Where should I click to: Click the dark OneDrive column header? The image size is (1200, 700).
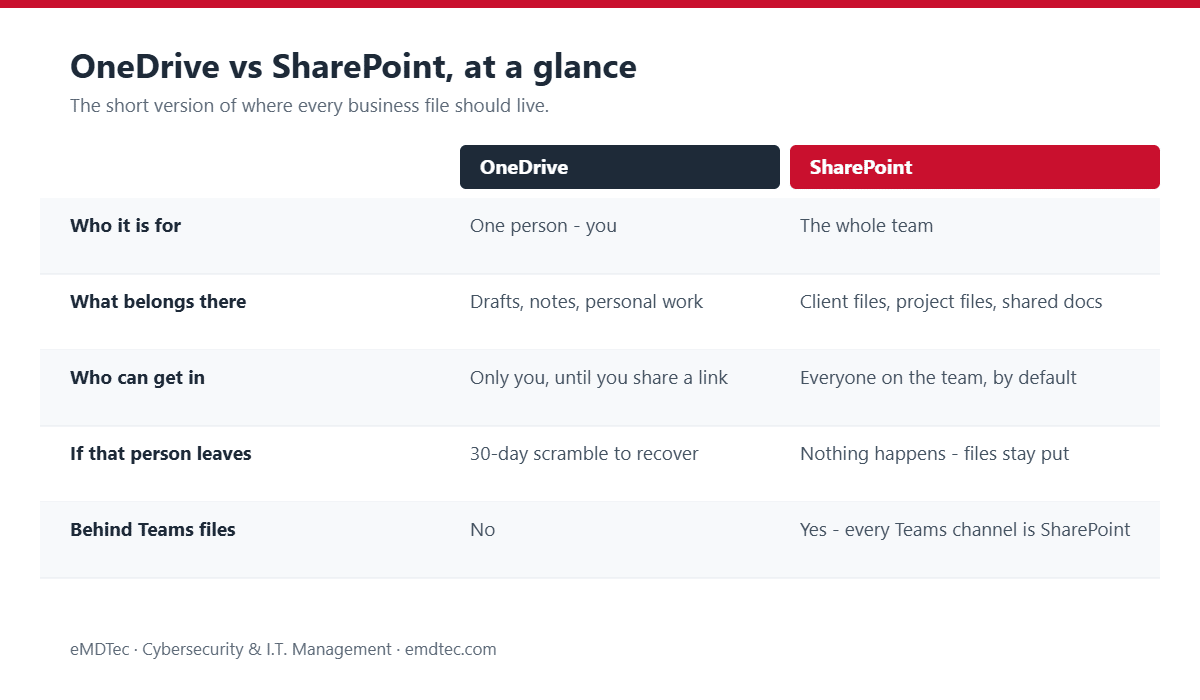tap(620, 167)
